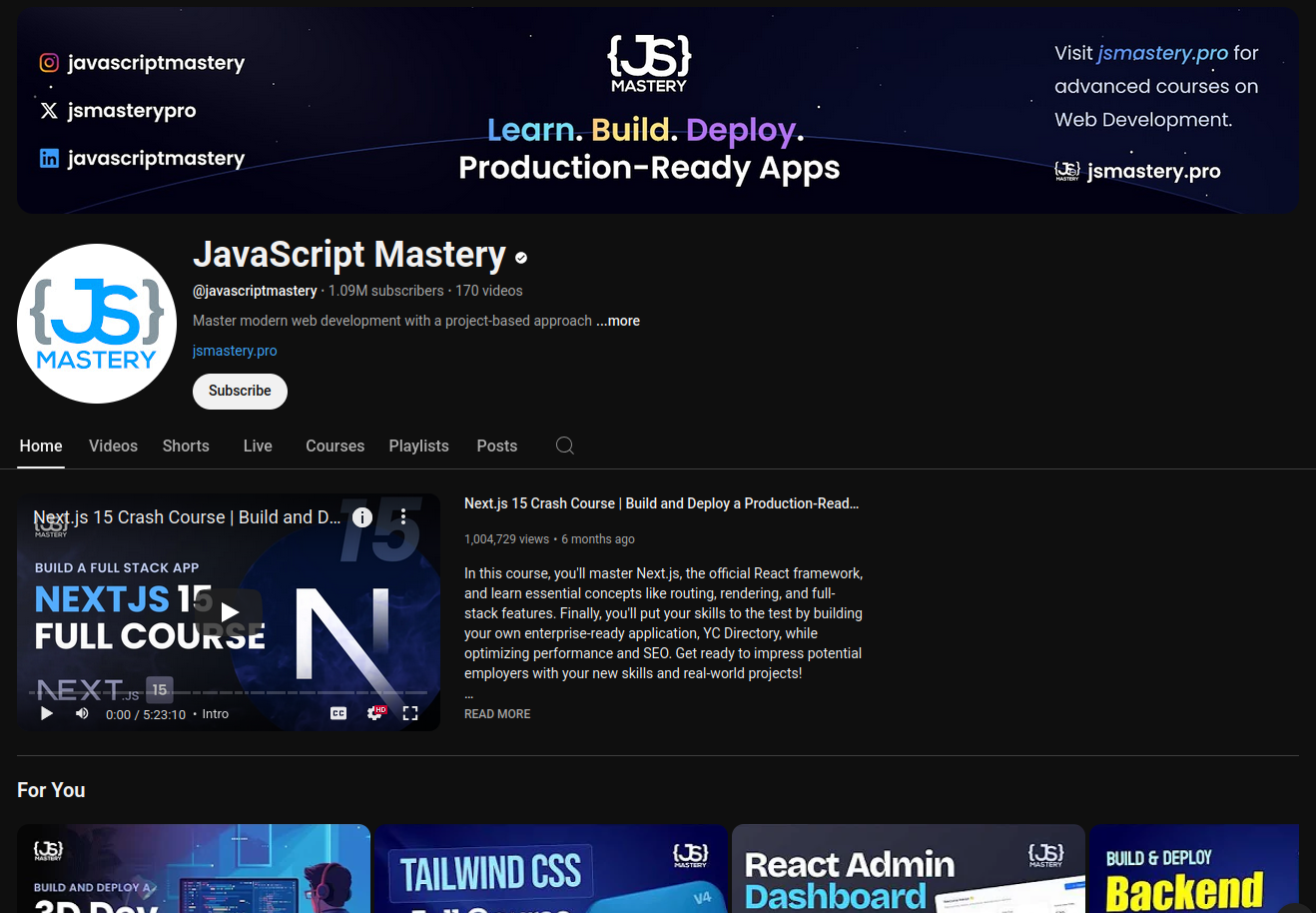Expand channel description with ...more
Image resolution: width=1316 pixels, height=913 pixels.
tap(618, 321)
